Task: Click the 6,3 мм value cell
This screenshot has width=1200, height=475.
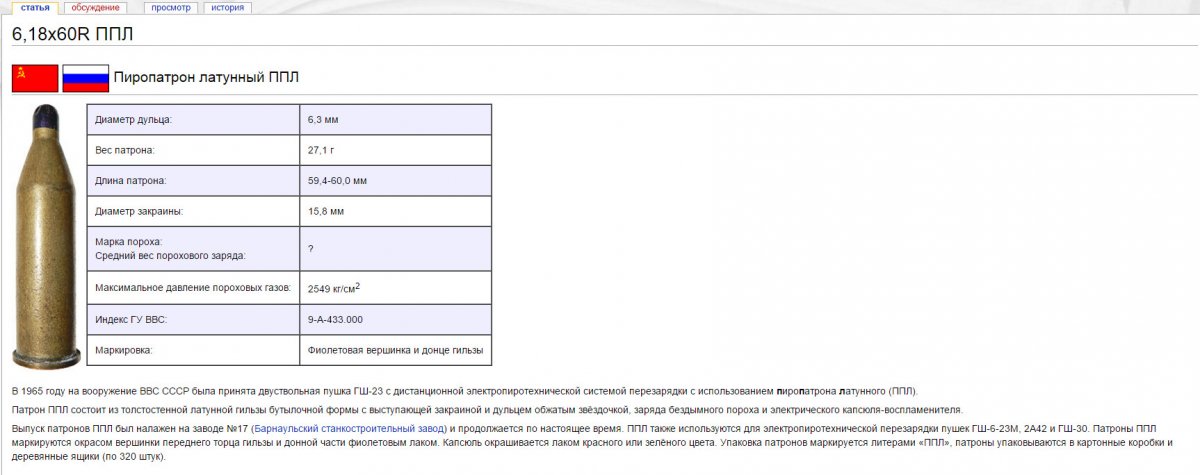Action: point(324,120)
